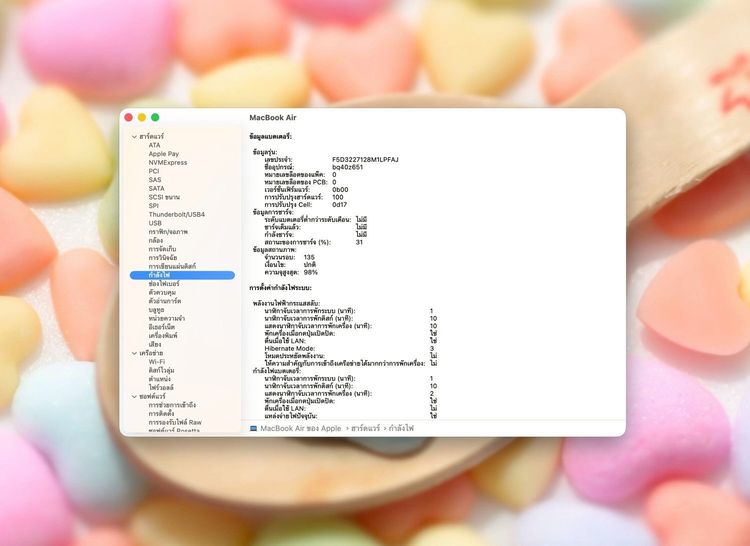Open การจัดเก็บ (Storage) in the sidebar
750x546 pixels.
162,249
